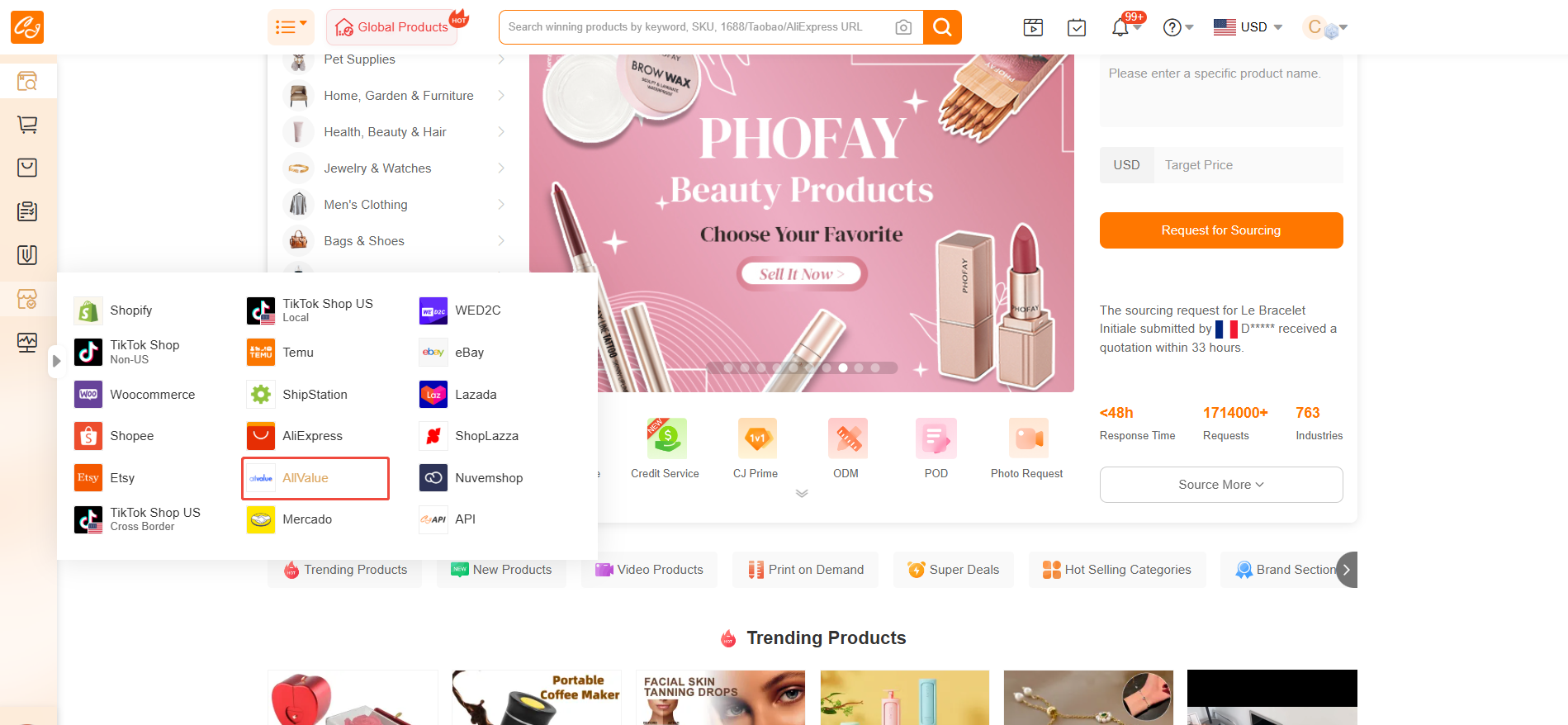Image resolution: width=1568 pixels, height=725 pixels.
Task: Open the shopping cart sidebar icon
Action: coord(27,125)
